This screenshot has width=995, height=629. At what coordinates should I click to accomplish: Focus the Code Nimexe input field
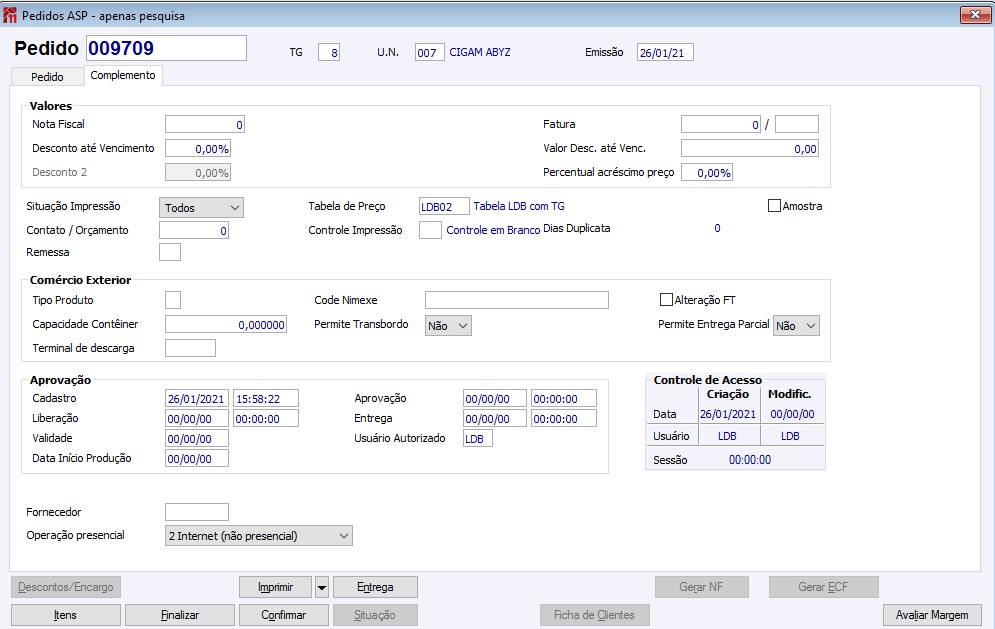[x=516, y=300]
